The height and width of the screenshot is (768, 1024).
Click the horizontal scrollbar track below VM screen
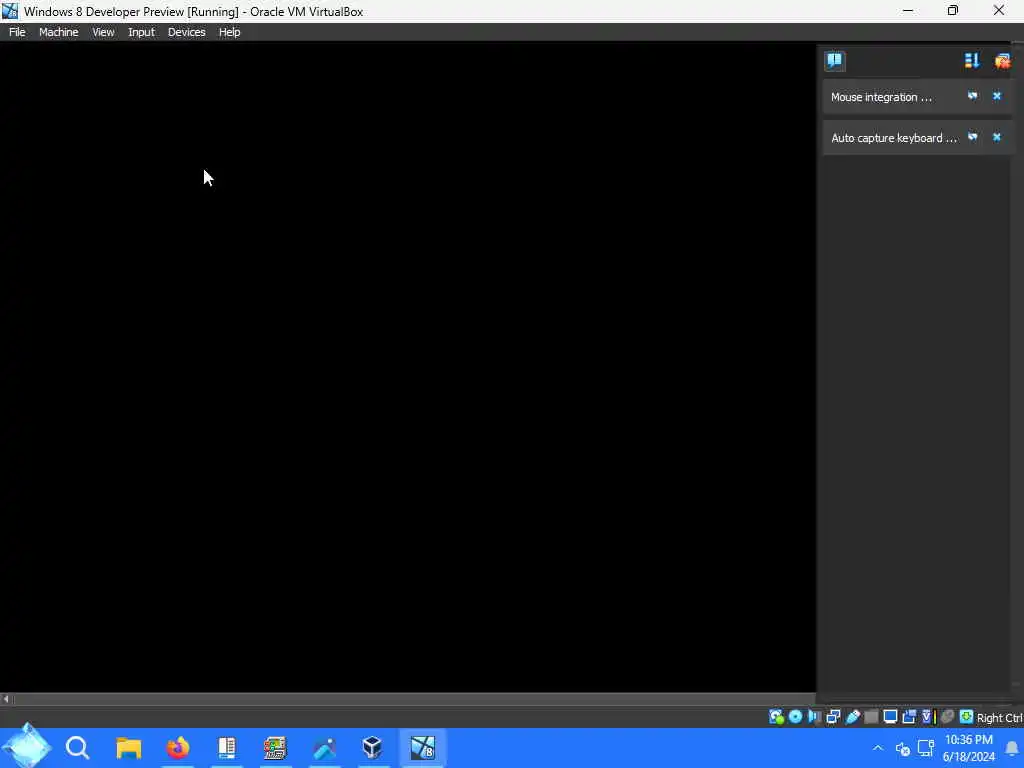tap(414, 699)
